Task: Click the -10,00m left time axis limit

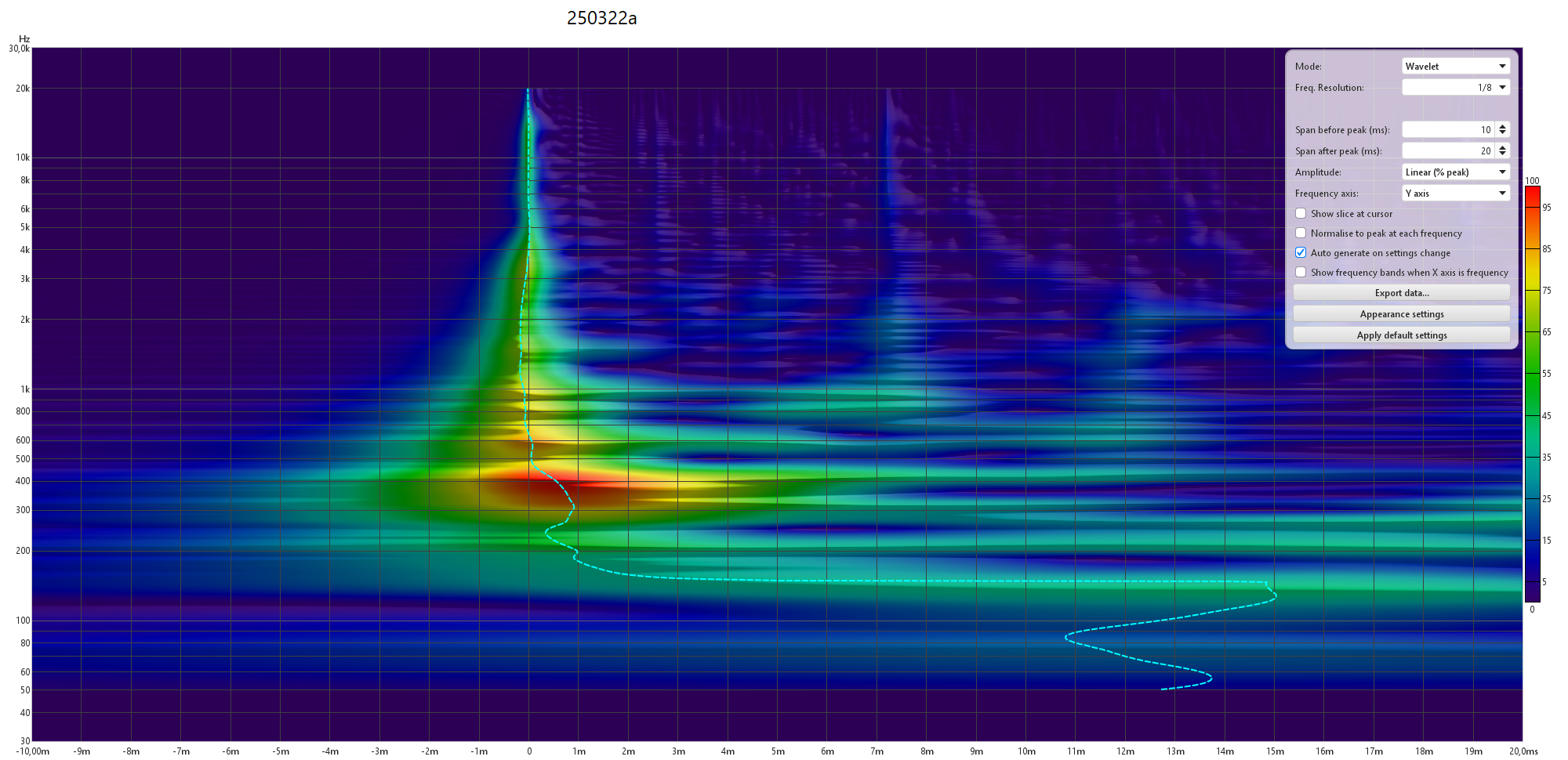Action: point(33,751)
